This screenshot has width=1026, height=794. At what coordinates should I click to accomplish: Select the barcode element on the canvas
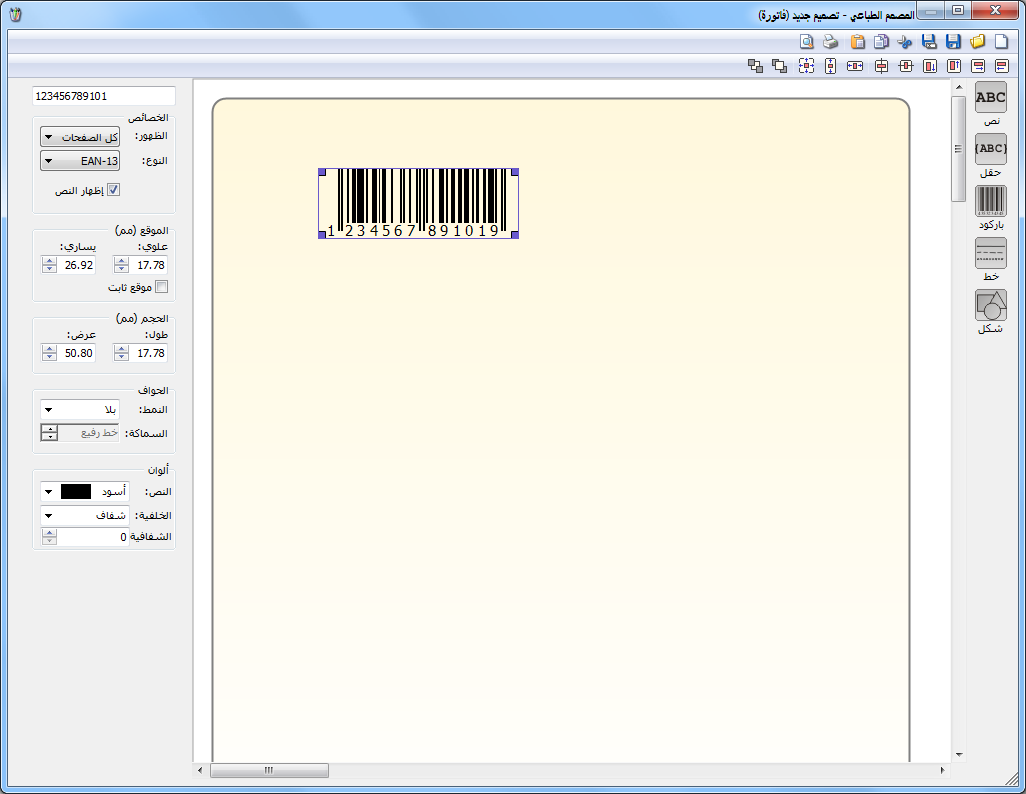click(419, 203)
